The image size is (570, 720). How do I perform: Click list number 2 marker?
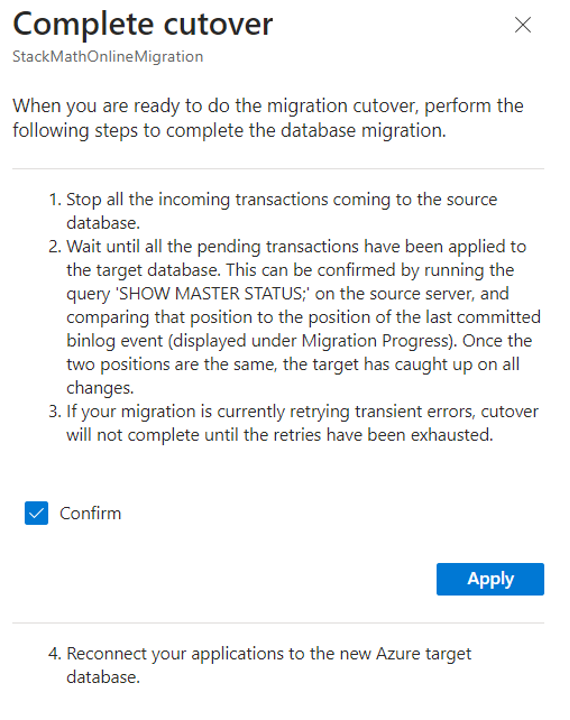pyautogui.click(x=55, y=247)
